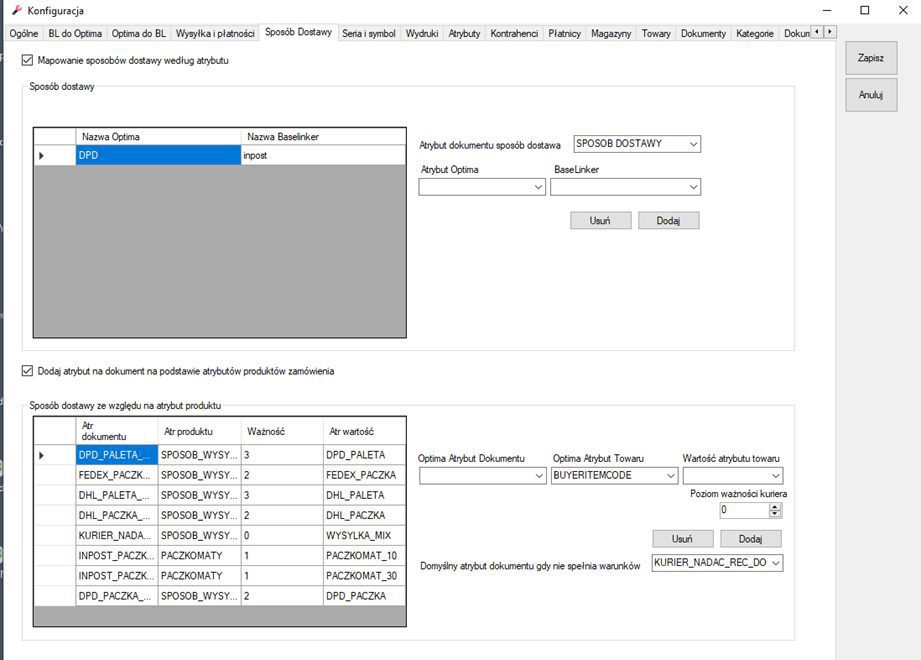
Task: Click the Nazwa Optima column header
Action: click(158, 137)
